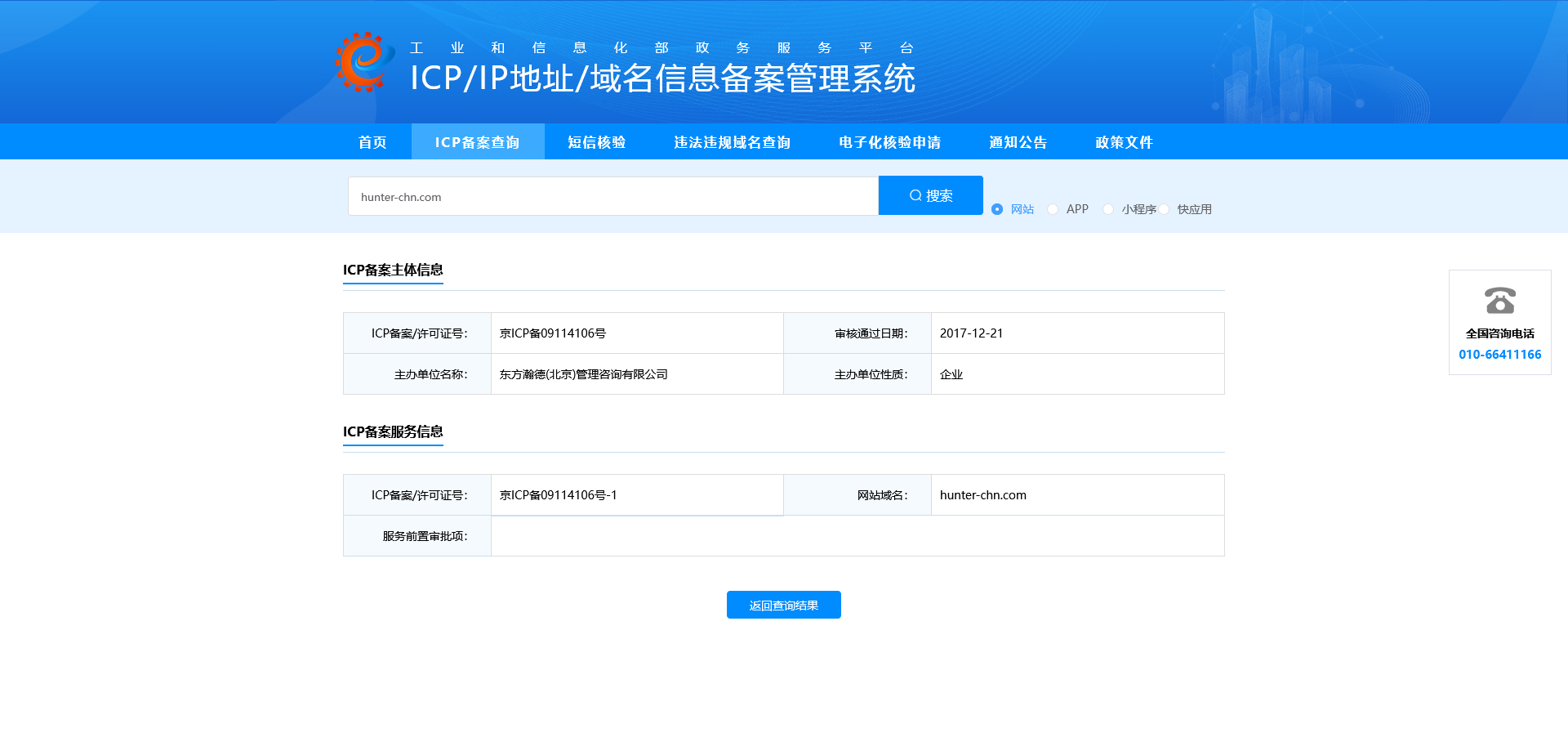
Task: Open the 电子化核验申请 menu entry
Action: click(888, 141)
